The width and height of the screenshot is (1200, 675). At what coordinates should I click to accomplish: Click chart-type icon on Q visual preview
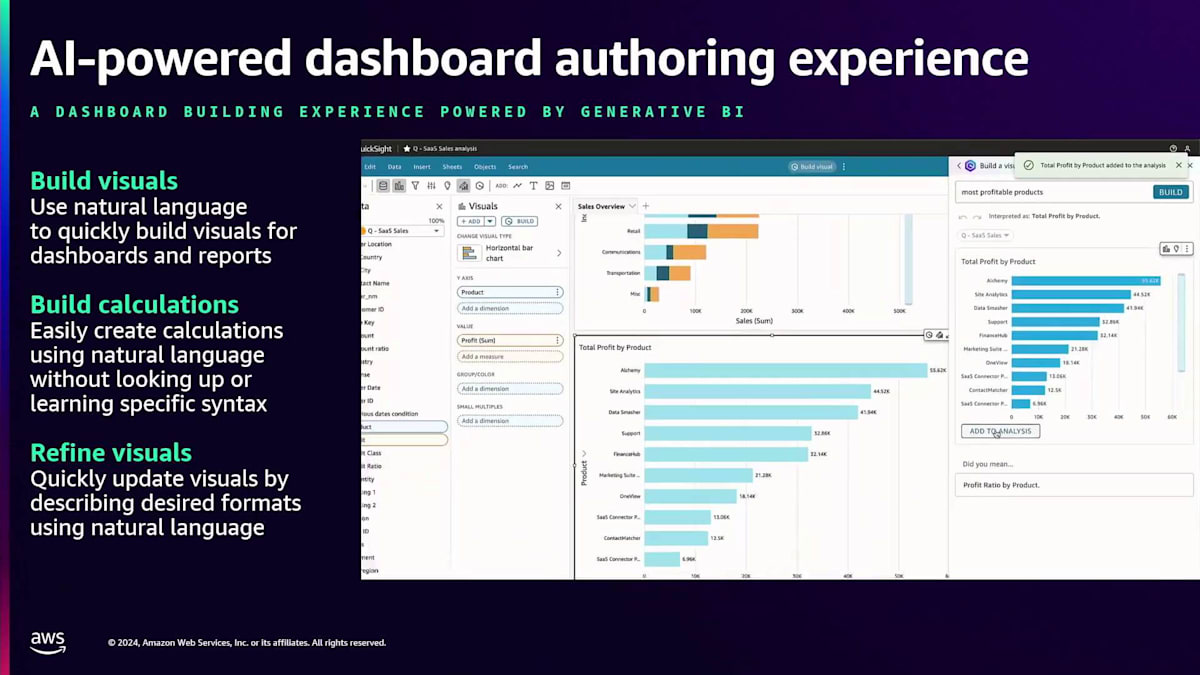1166,248
